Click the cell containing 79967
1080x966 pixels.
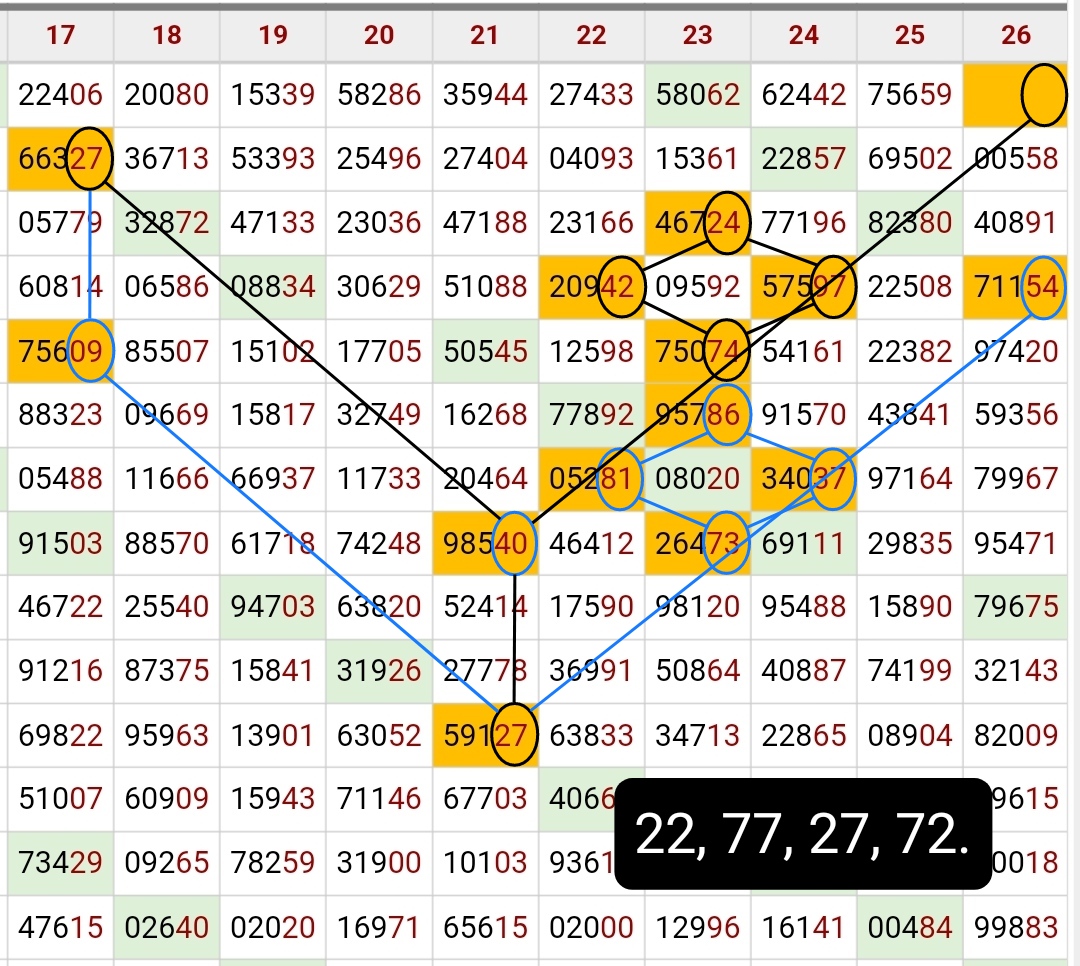click(x=1016, y=479)
